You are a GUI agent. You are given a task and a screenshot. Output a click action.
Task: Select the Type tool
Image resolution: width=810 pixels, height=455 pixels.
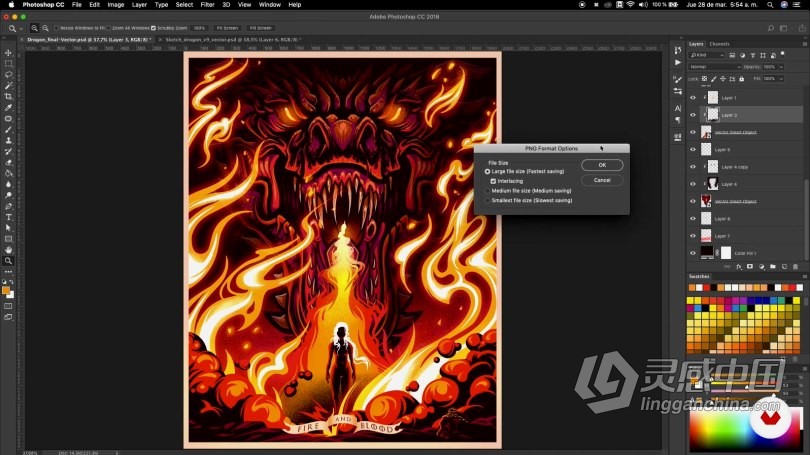[x=8, y=217]
